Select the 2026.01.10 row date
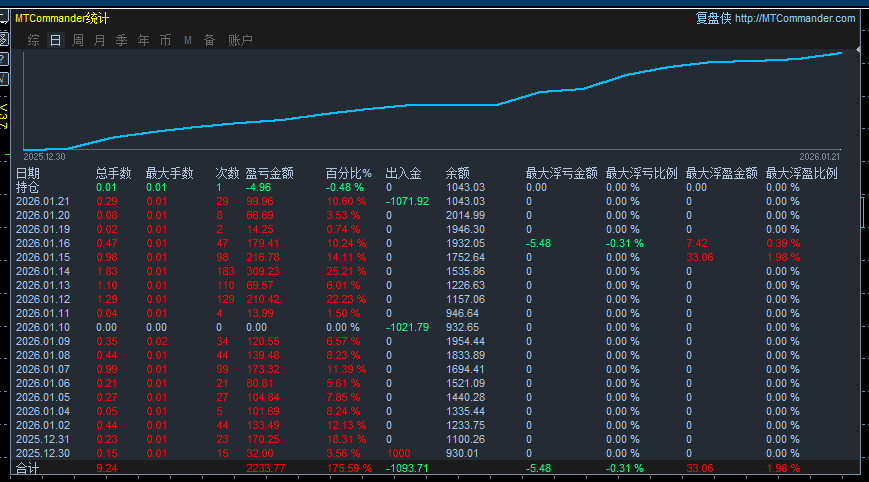 point(43,327)
